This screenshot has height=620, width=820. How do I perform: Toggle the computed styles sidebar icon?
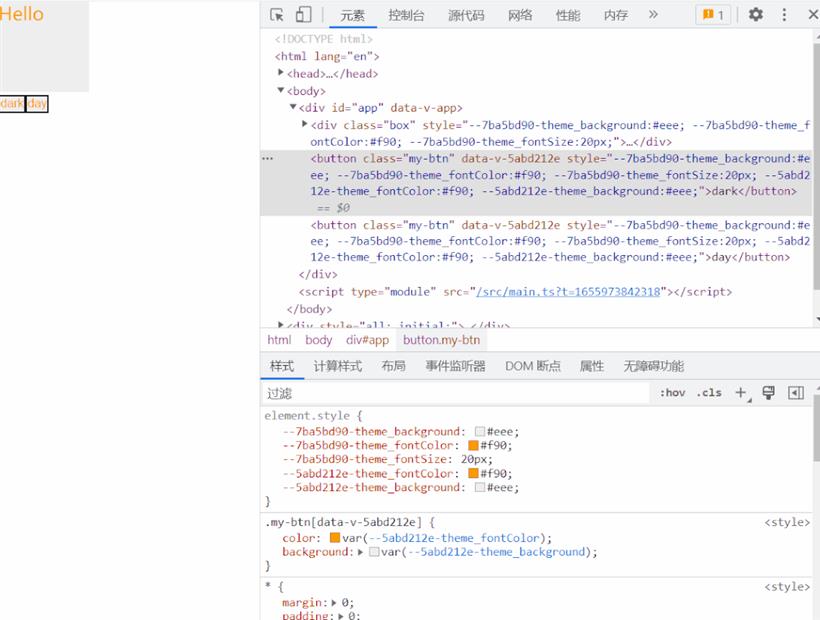click(x=796, y=393)
